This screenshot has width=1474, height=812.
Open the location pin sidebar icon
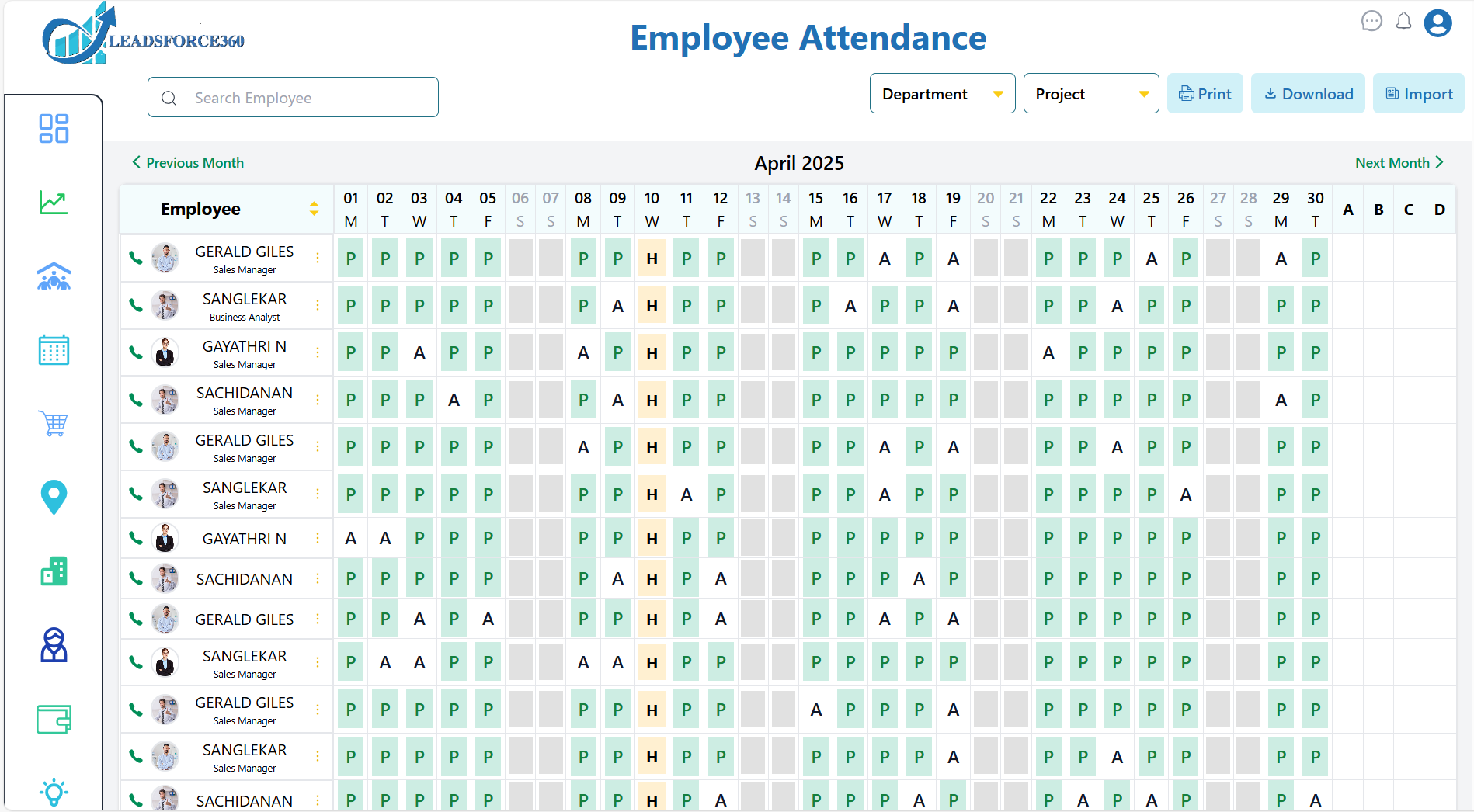54,497
